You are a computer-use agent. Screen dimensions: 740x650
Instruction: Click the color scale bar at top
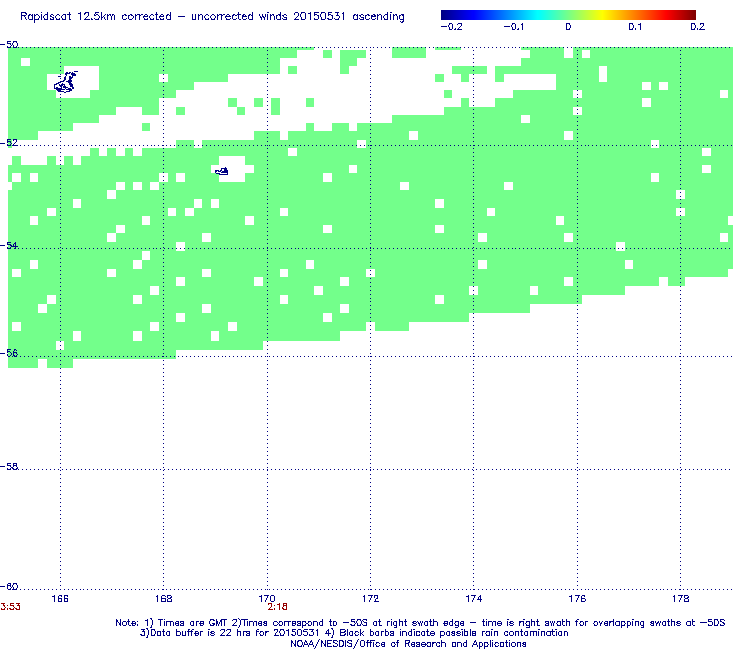(568, 15)
